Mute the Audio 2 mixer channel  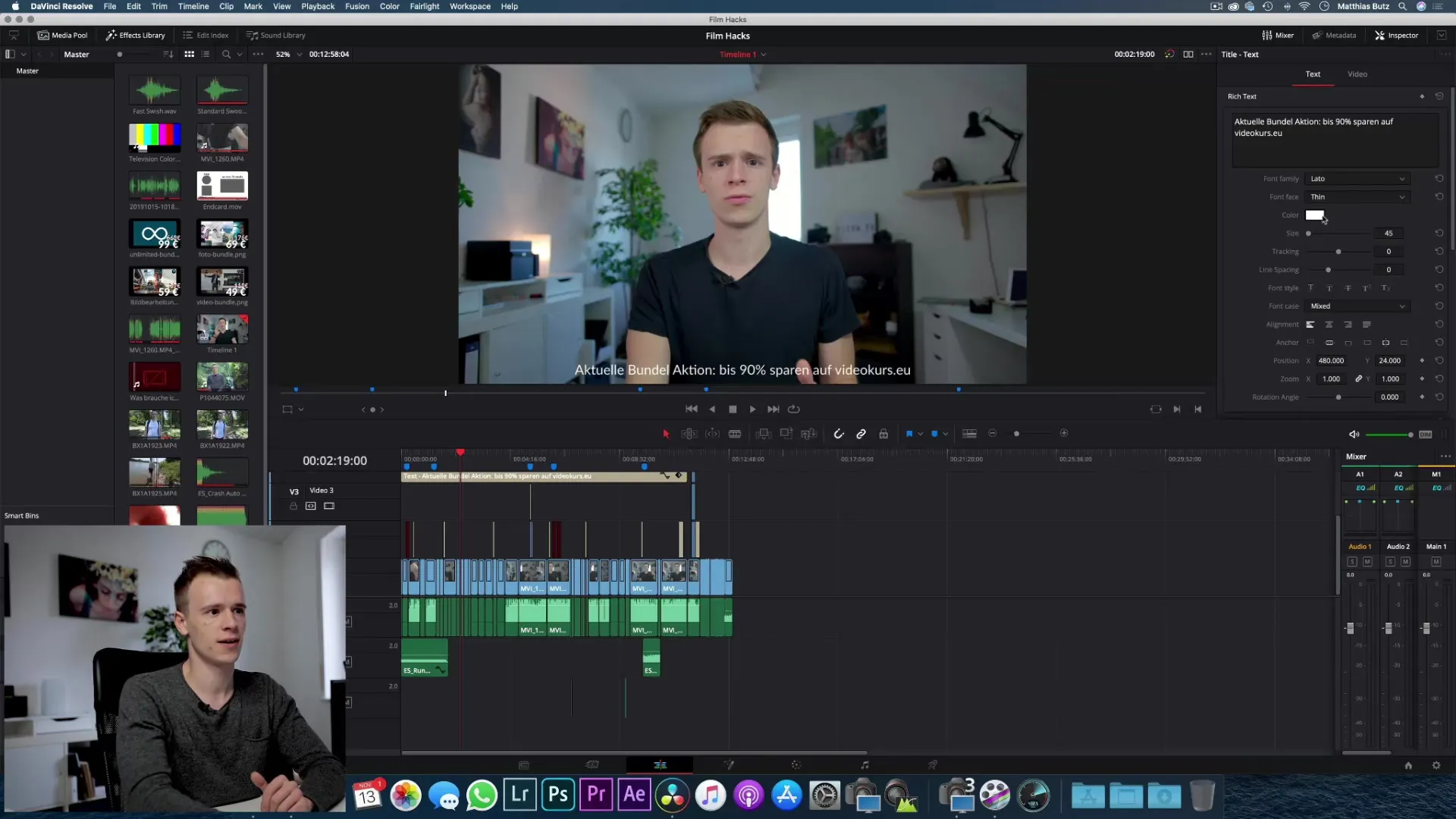click(x=1405, y=562)
